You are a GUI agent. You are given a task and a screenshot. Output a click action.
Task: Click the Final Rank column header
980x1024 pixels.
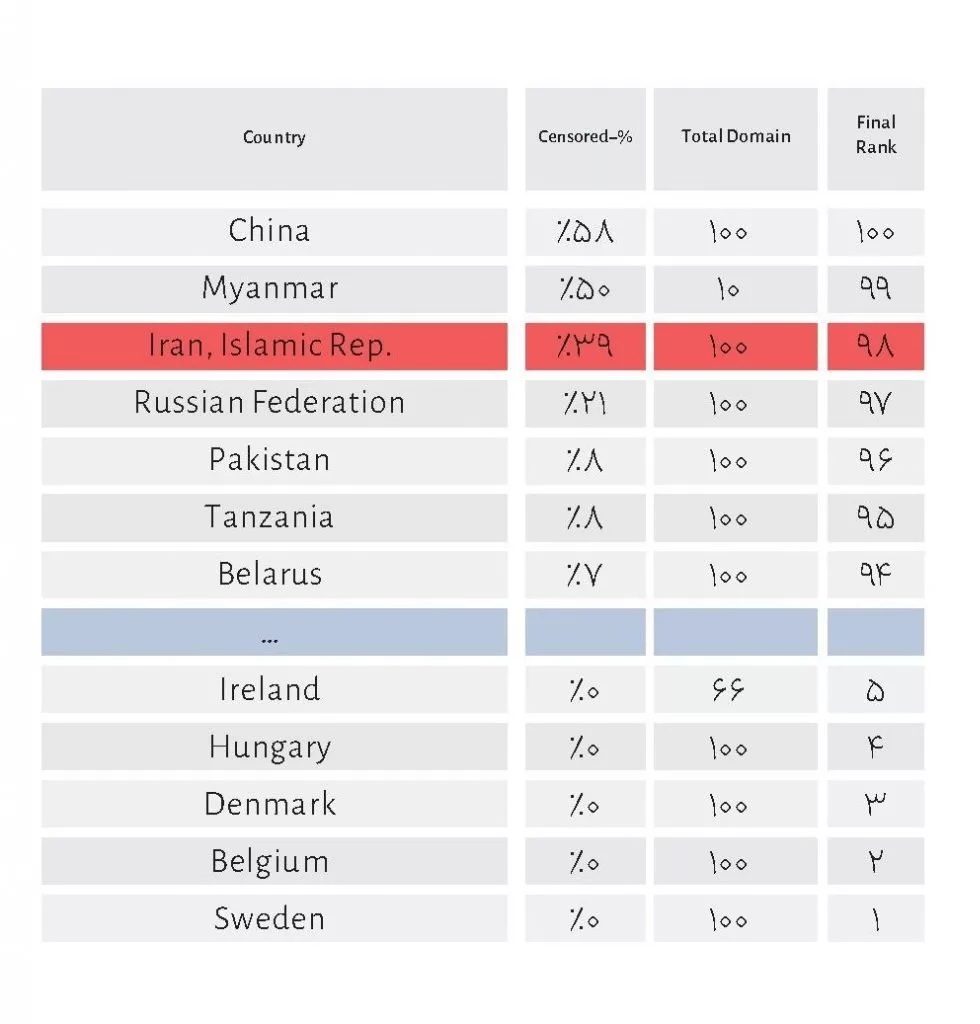click(875, 136)
